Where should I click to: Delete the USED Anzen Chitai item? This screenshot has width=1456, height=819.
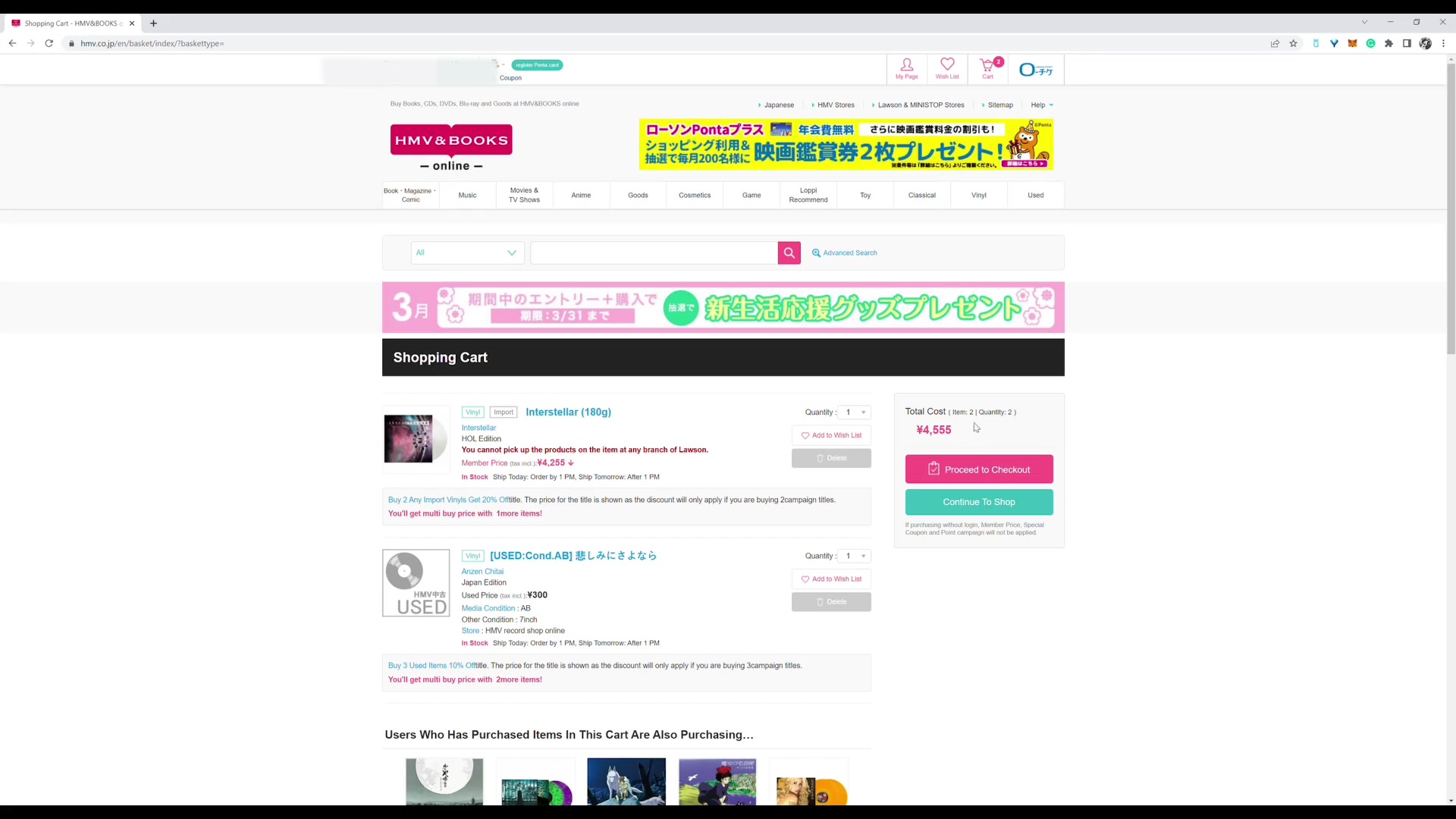831,602
